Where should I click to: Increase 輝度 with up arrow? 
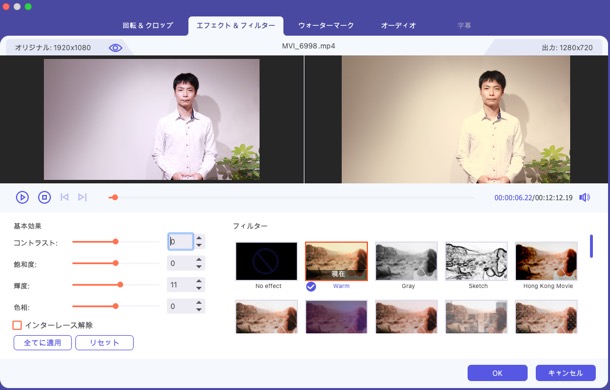(x=199, y=281)
